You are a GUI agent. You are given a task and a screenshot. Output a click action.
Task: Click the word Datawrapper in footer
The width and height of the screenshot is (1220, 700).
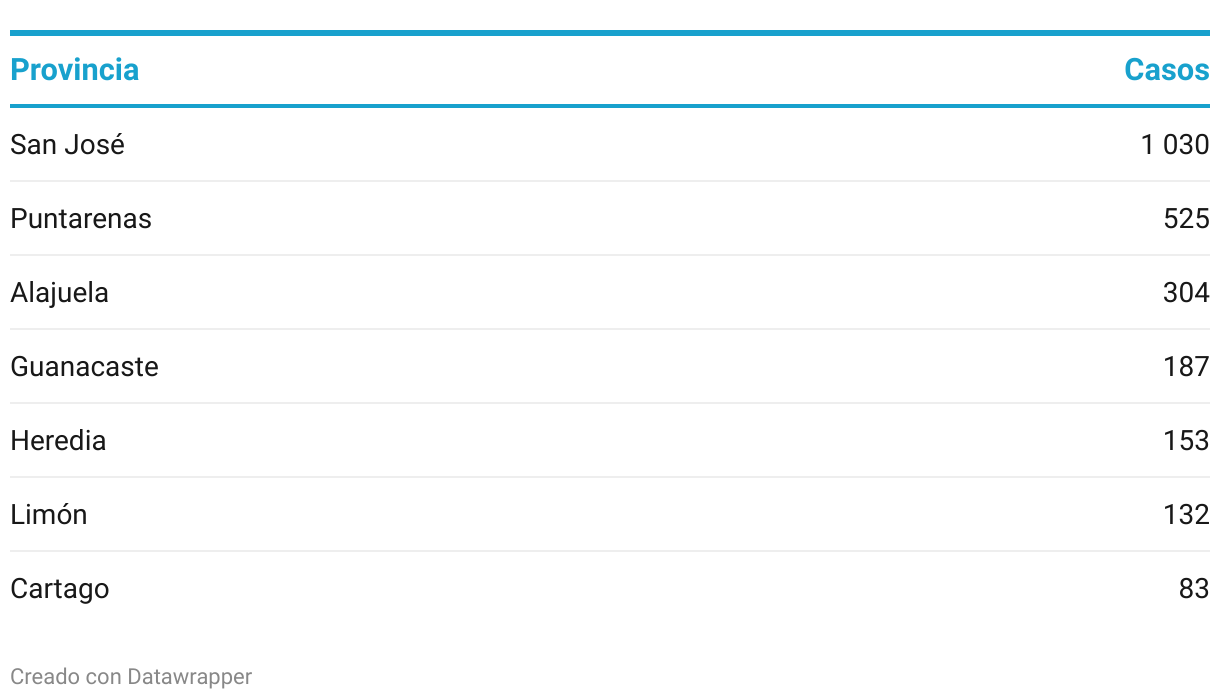(190, 677)
